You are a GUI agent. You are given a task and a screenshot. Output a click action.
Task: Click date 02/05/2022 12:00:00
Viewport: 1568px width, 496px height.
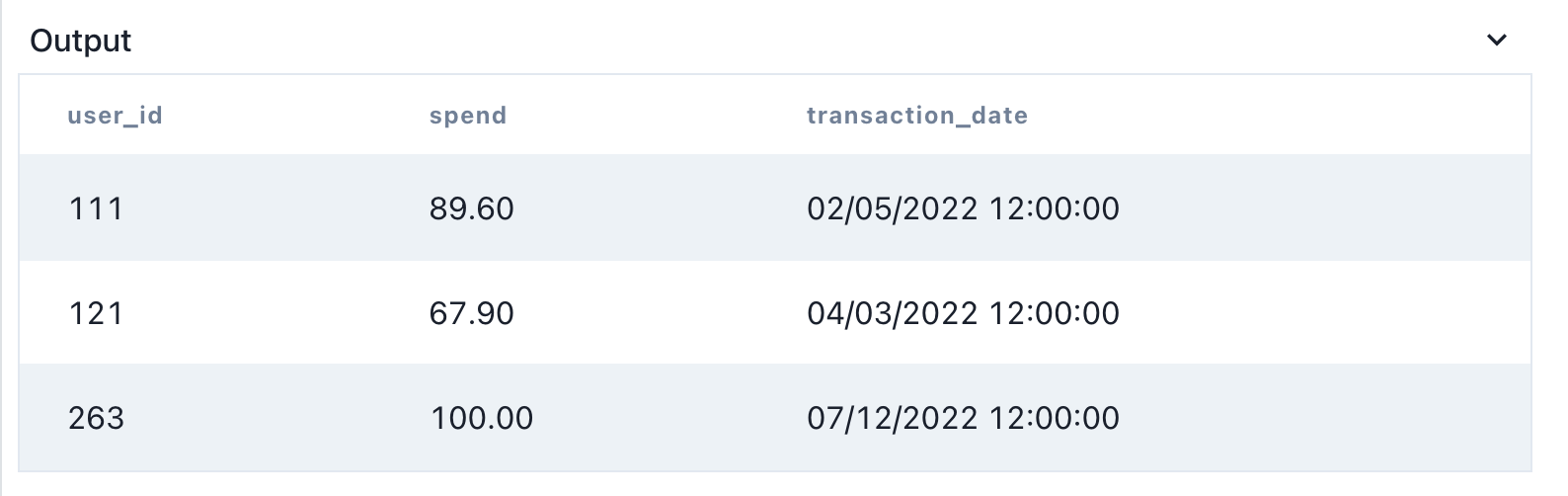(x=964, y=208)
